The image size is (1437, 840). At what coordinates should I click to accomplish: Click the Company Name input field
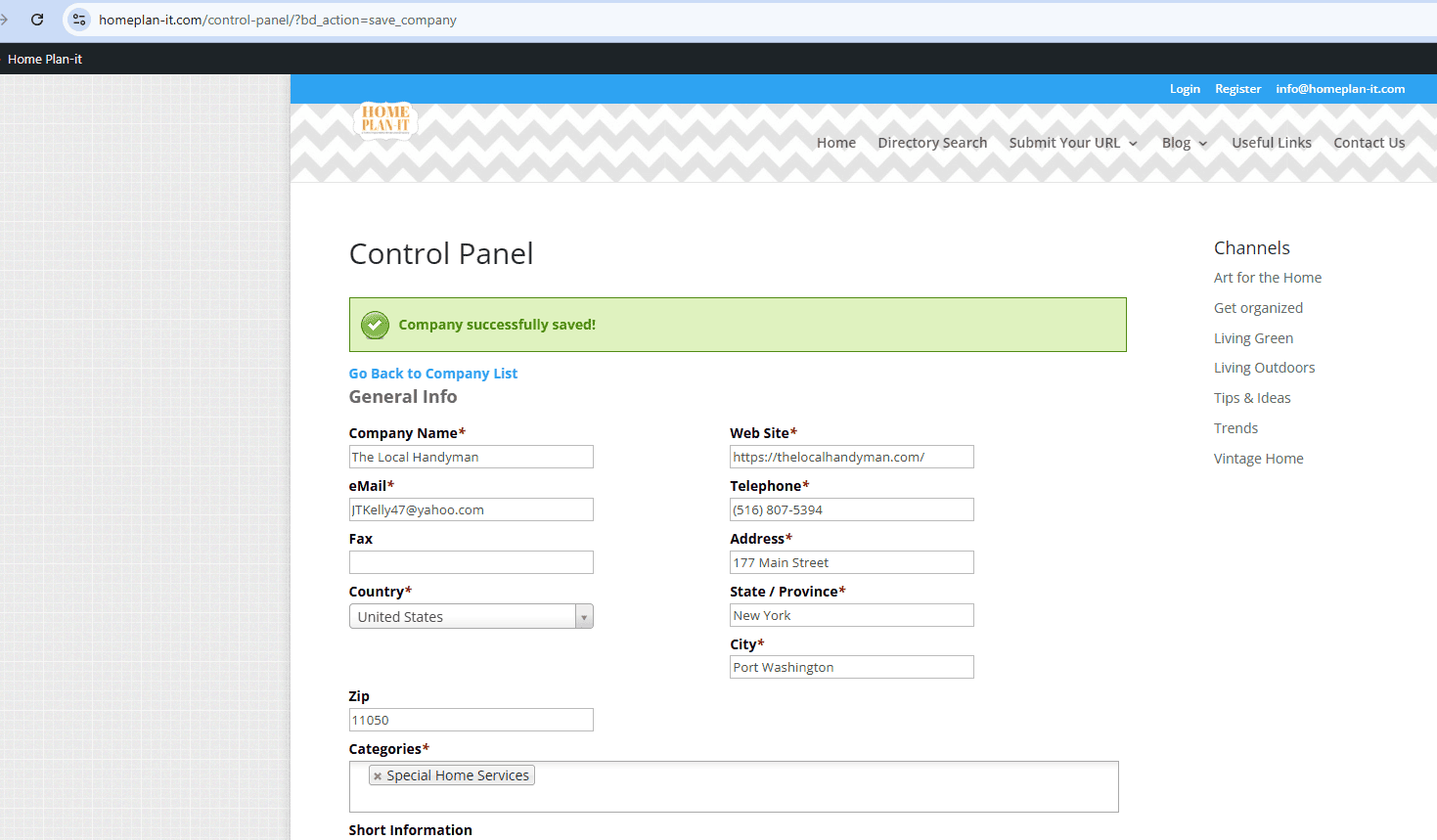[471, 457]
